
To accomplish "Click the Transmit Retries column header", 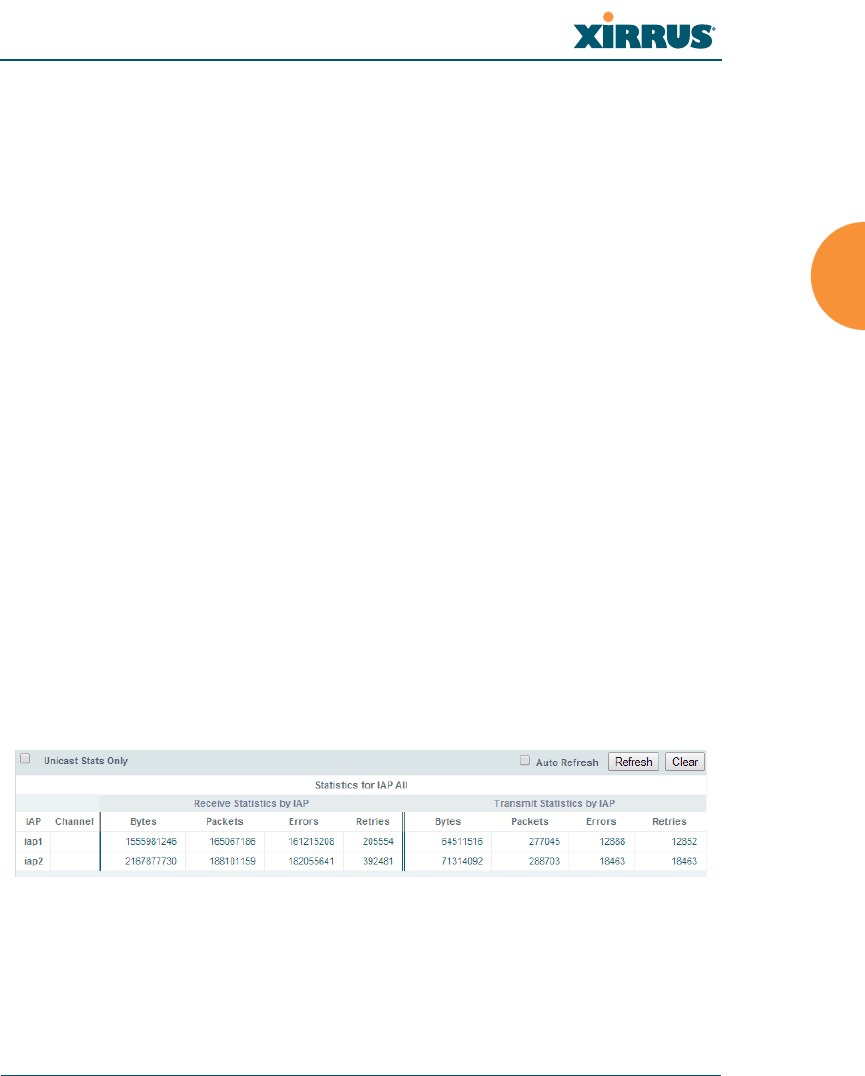I will tap(669, 821).
